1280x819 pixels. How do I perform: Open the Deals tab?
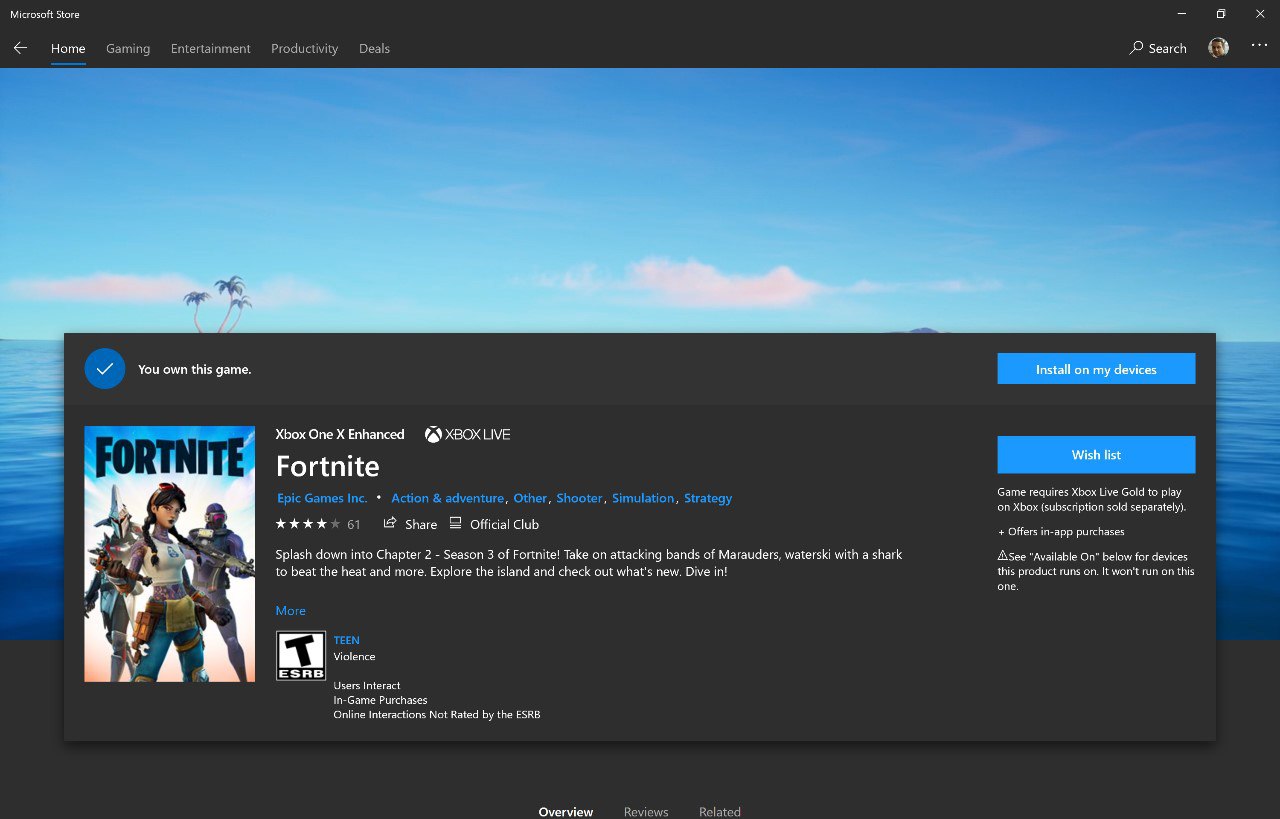click(x=374, y=48)
